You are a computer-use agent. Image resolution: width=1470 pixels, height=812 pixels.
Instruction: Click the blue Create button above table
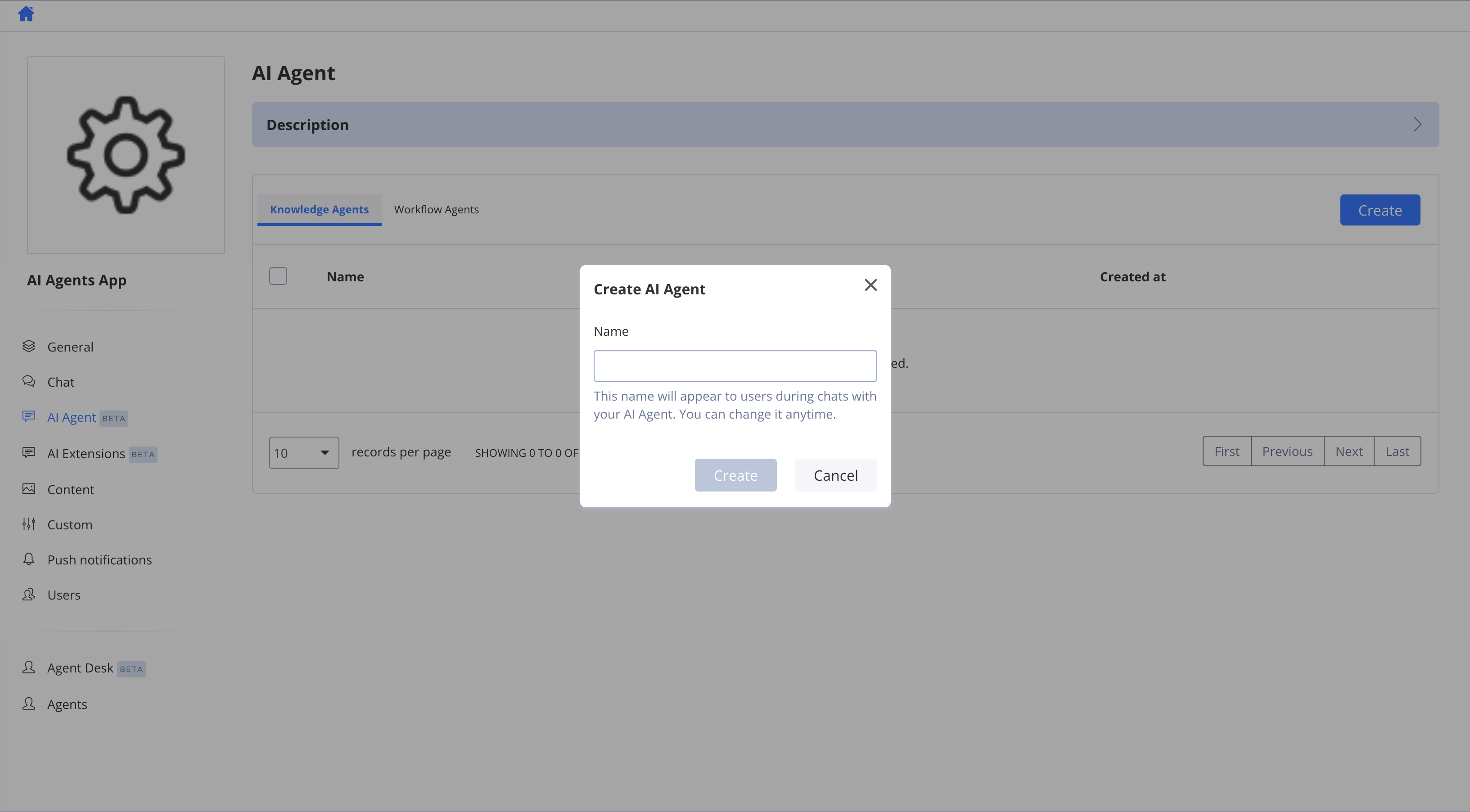pyautogui.click(x=1380, y=210)
